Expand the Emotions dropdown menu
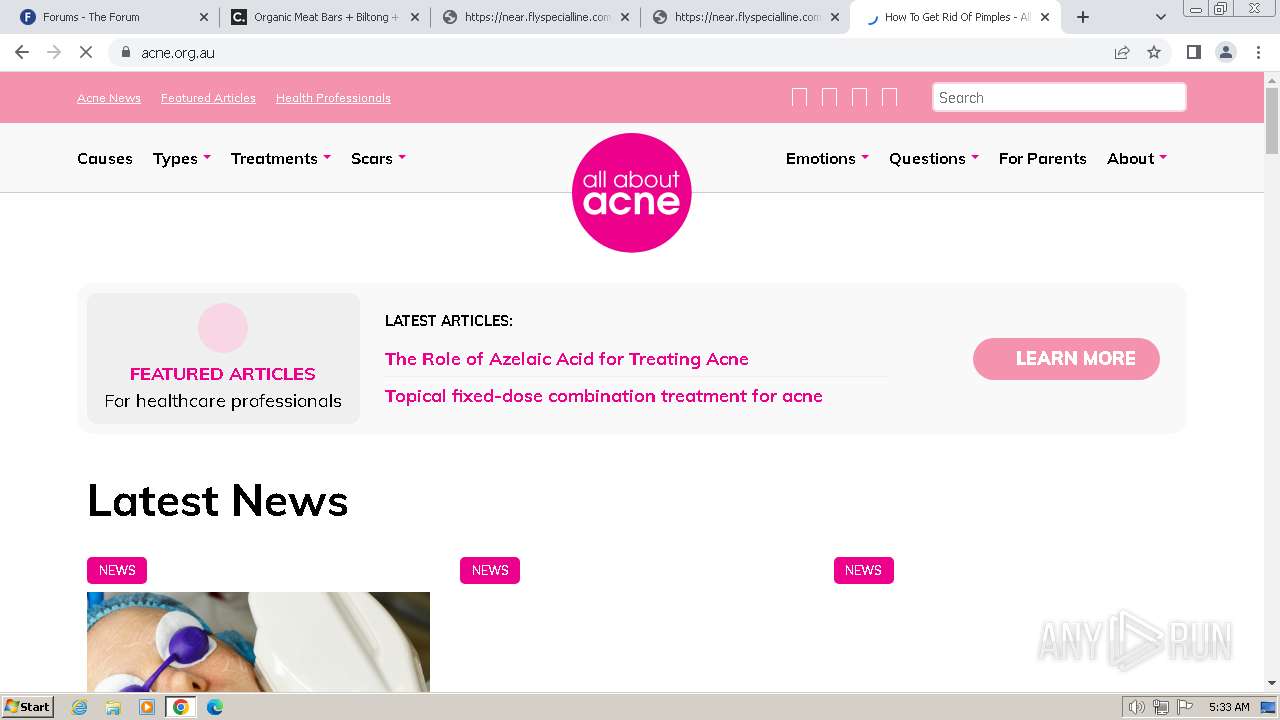The height and width of the screenshot is (720, 1280). coord(827,158)
